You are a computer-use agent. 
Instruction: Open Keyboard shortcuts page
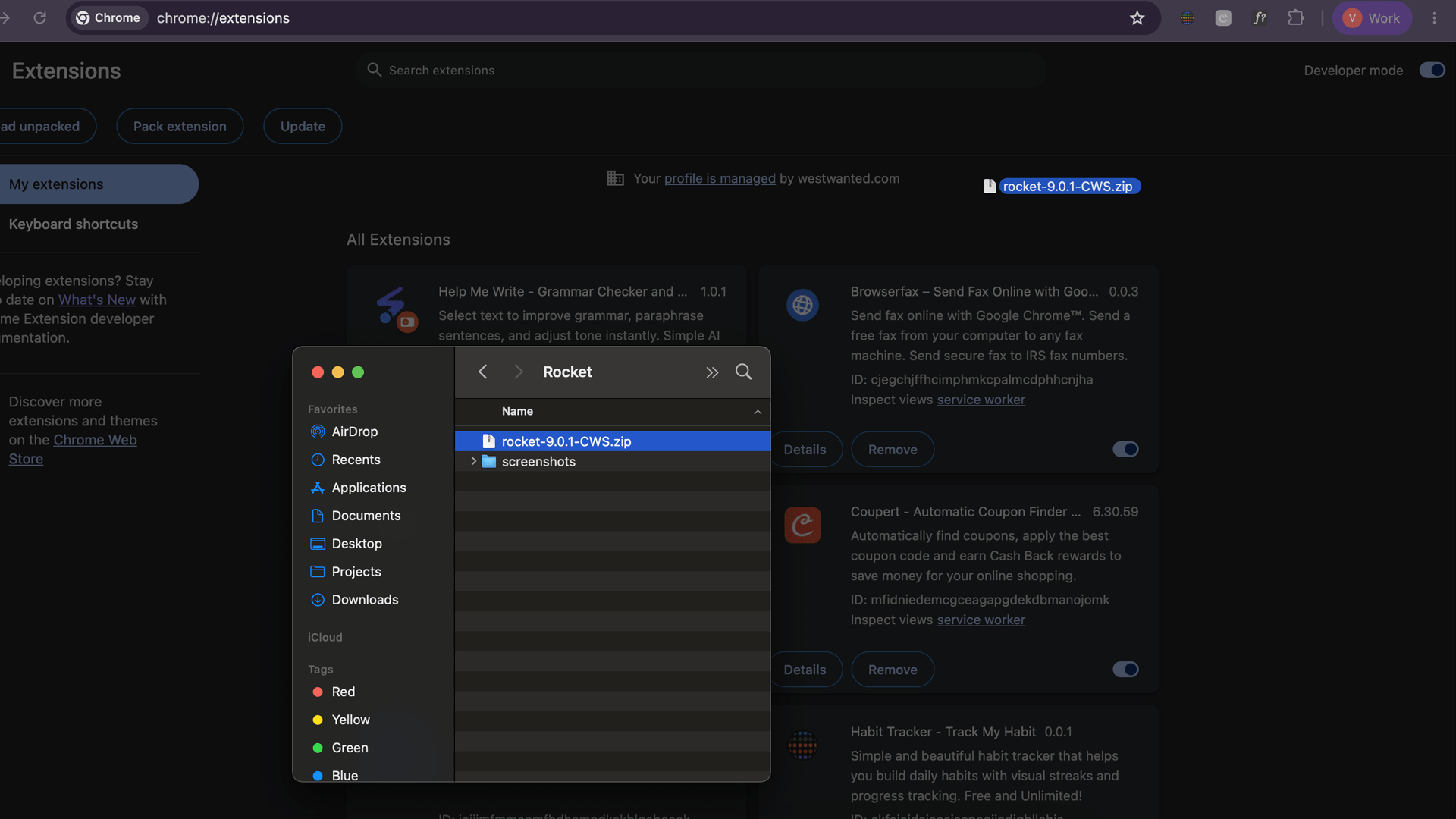pos(74,224)
